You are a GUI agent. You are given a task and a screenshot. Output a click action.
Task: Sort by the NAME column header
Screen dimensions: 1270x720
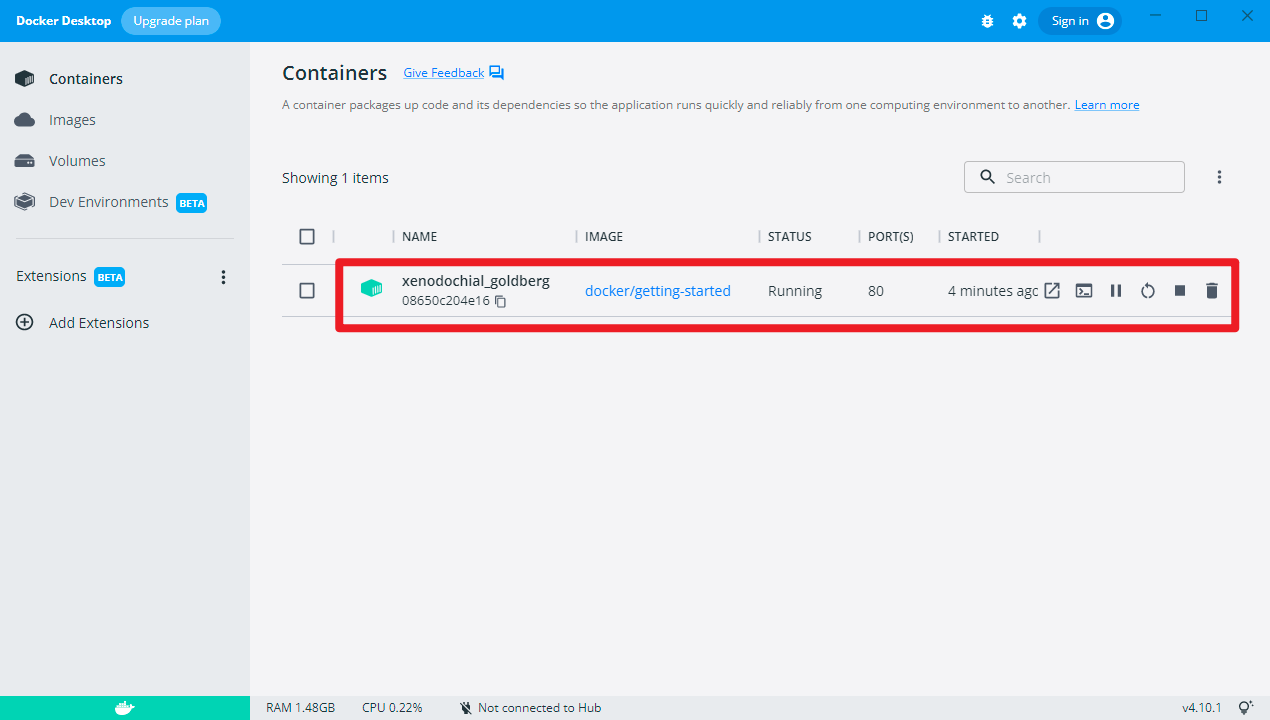(x=420, y=237)
